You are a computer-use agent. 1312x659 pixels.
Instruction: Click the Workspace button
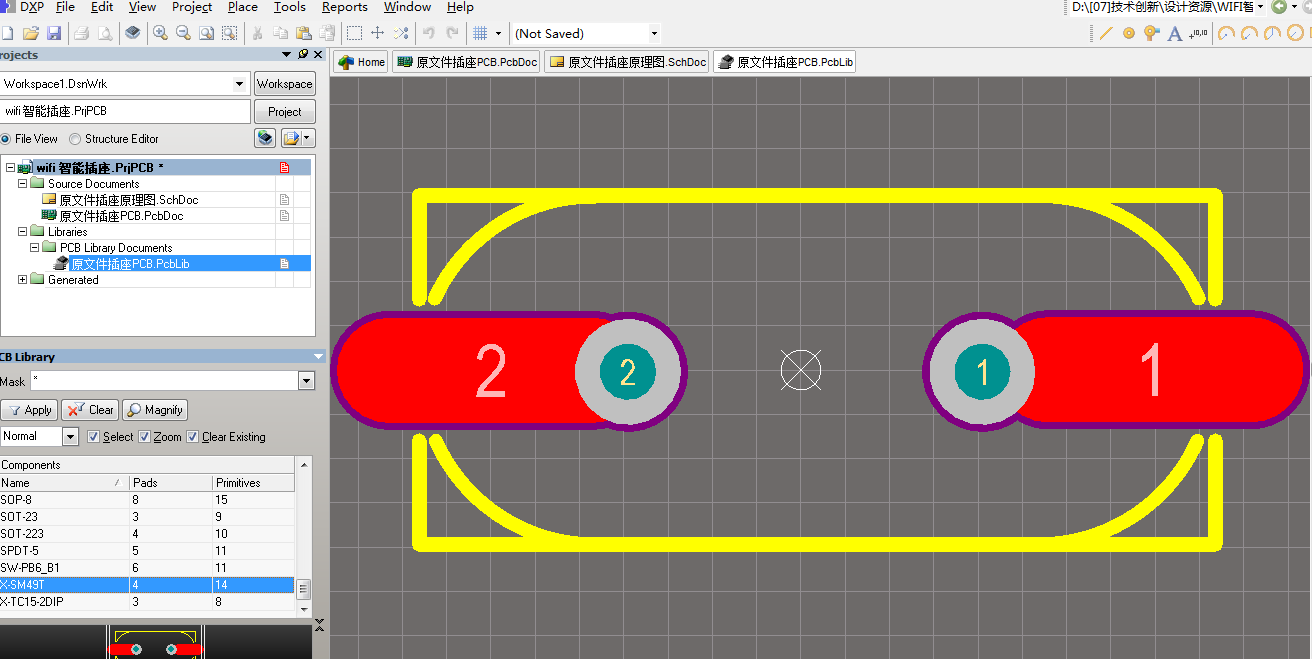pos(285,84)
